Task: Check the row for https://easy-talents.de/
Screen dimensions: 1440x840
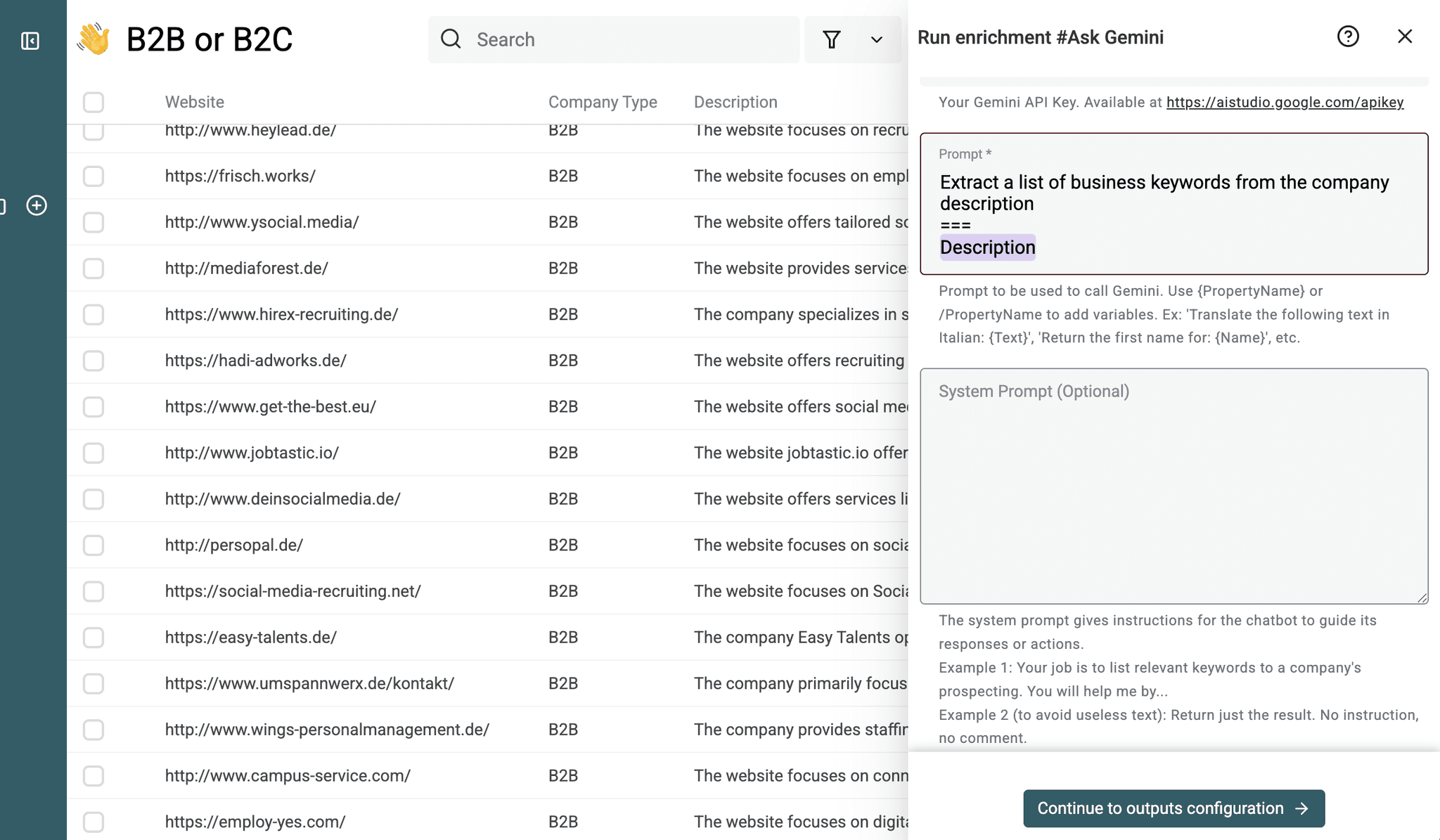Action: click(x=94, y=637)
